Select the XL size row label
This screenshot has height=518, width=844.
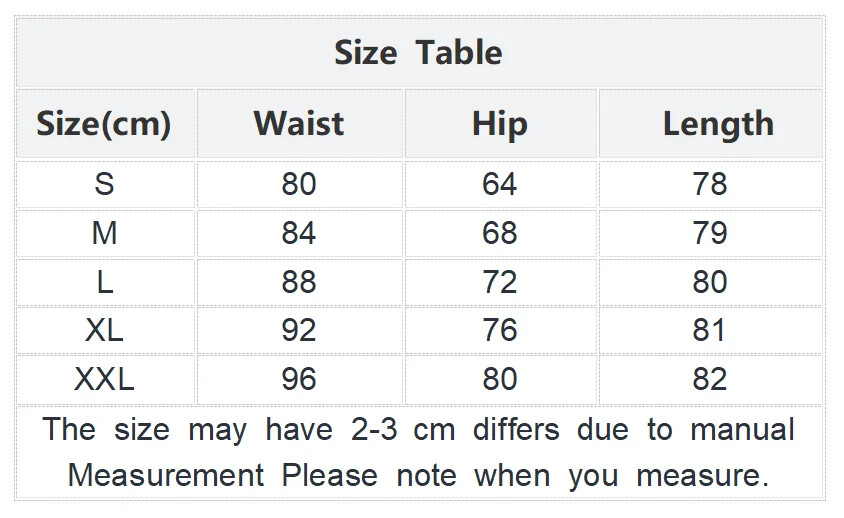(104, 330)
